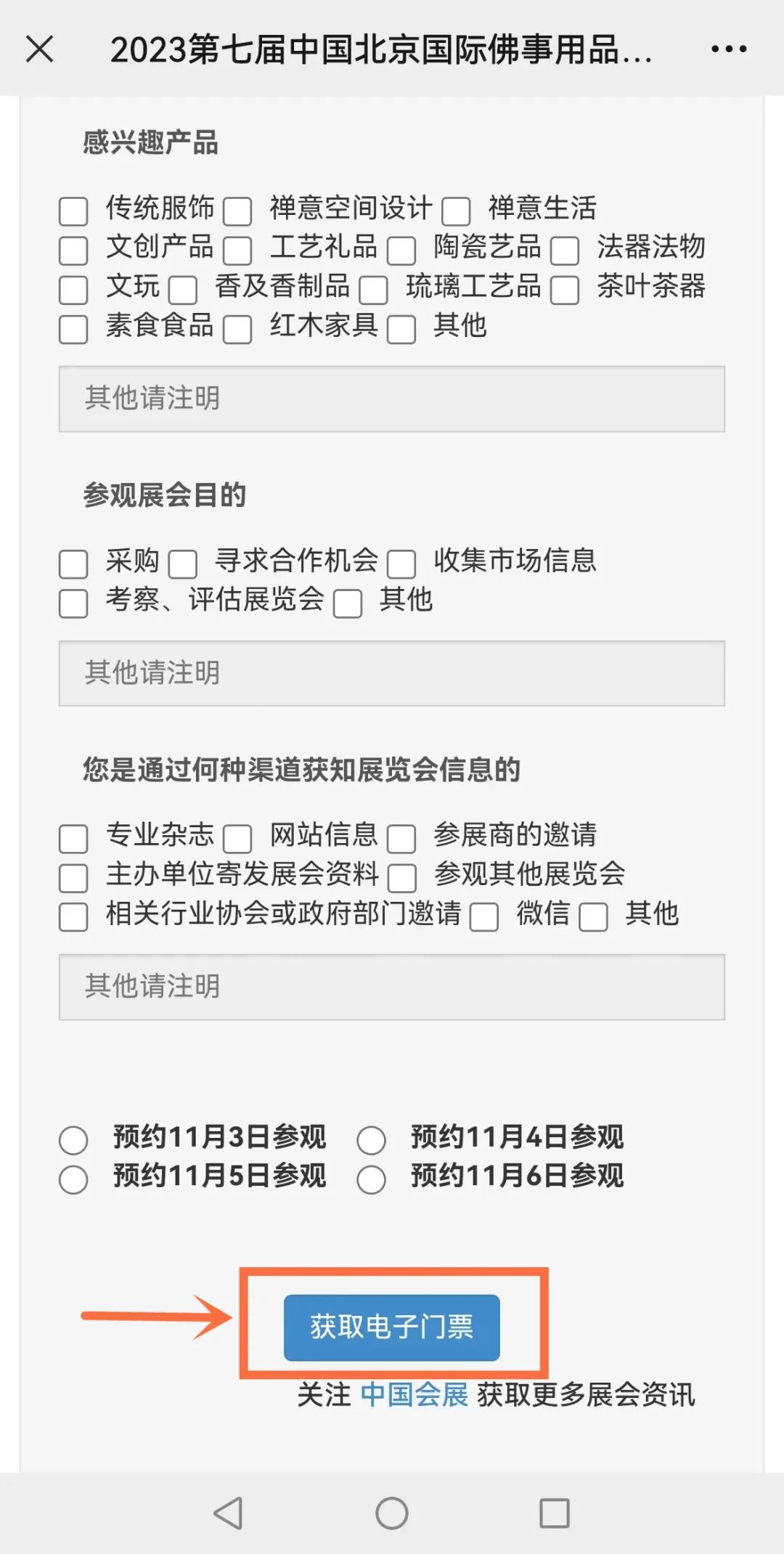Close the webpage with the X icon
The width and height of the screenshot is (784, 1554).
(x=39, y=49)
